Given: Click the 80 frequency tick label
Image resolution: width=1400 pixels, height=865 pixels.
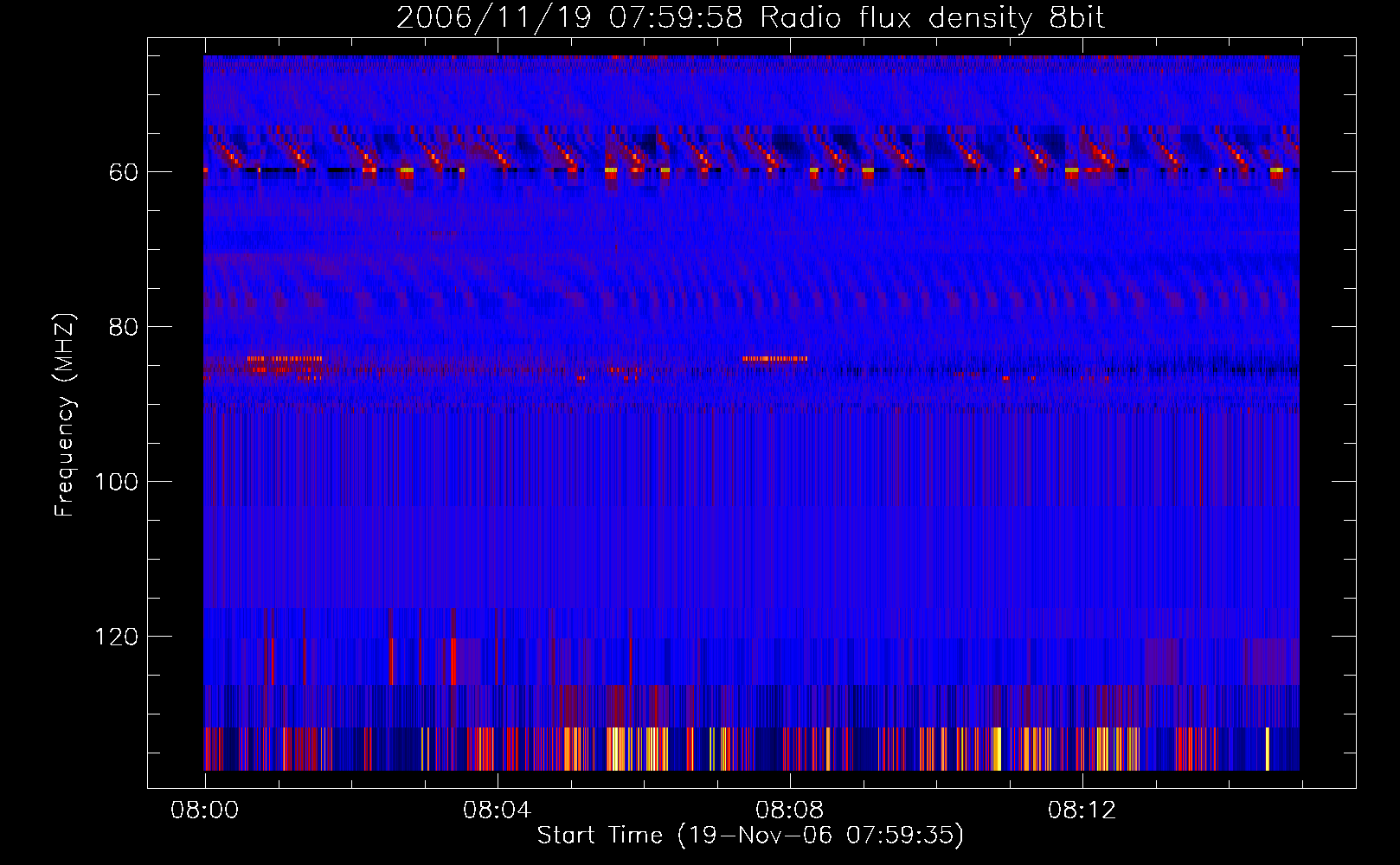Looking at the screenshot, I should (124, 327).
